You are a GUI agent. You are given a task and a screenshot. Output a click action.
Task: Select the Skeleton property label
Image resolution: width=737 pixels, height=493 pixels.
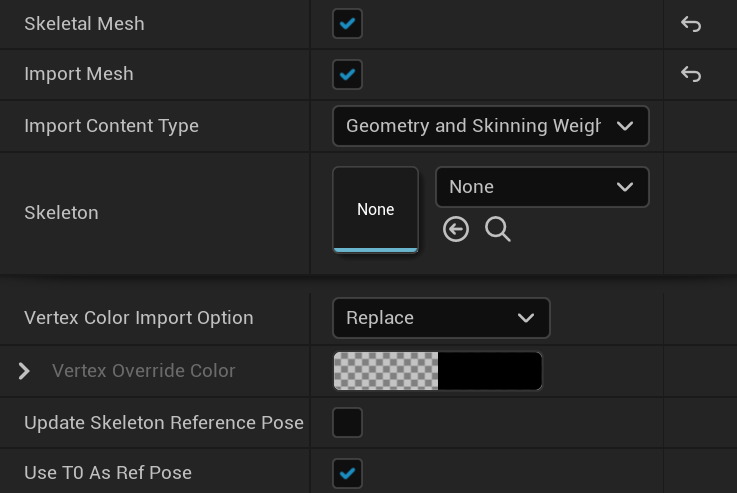(61, 213)
